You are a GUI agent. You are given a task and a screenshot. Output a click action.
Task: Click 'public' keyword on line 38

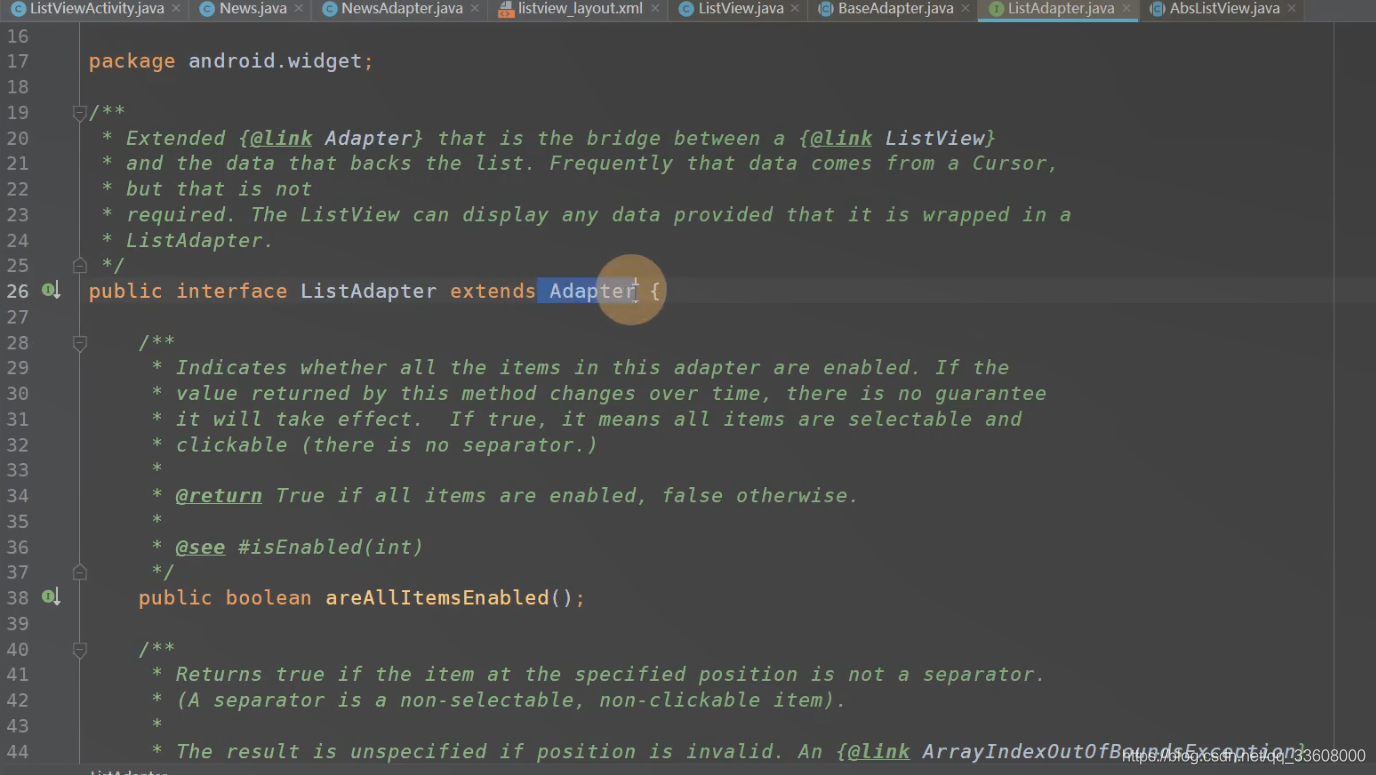175,598
